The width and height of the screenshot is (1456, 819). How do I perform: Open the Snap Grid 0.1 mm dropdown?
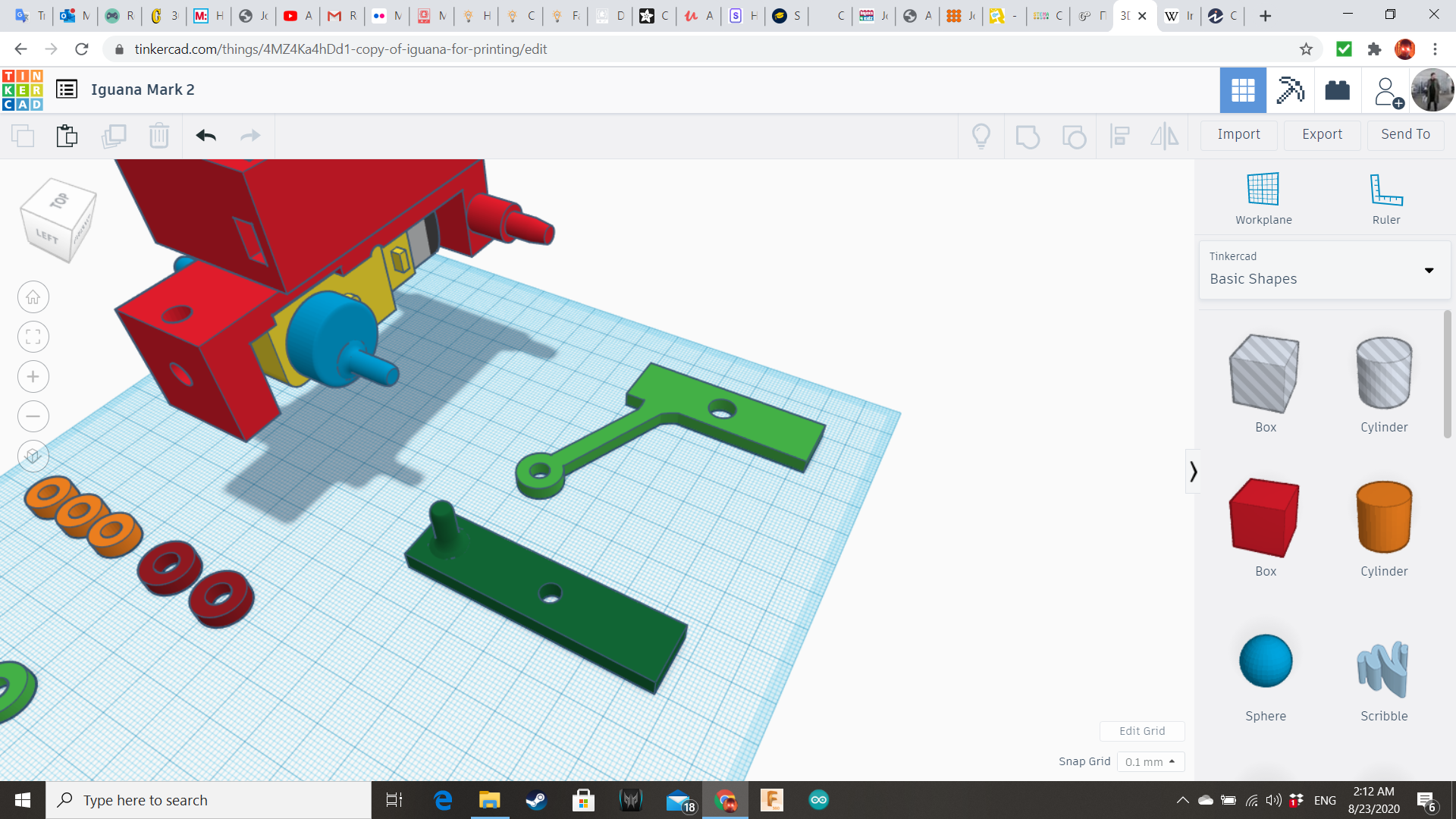click(1150, 761)
